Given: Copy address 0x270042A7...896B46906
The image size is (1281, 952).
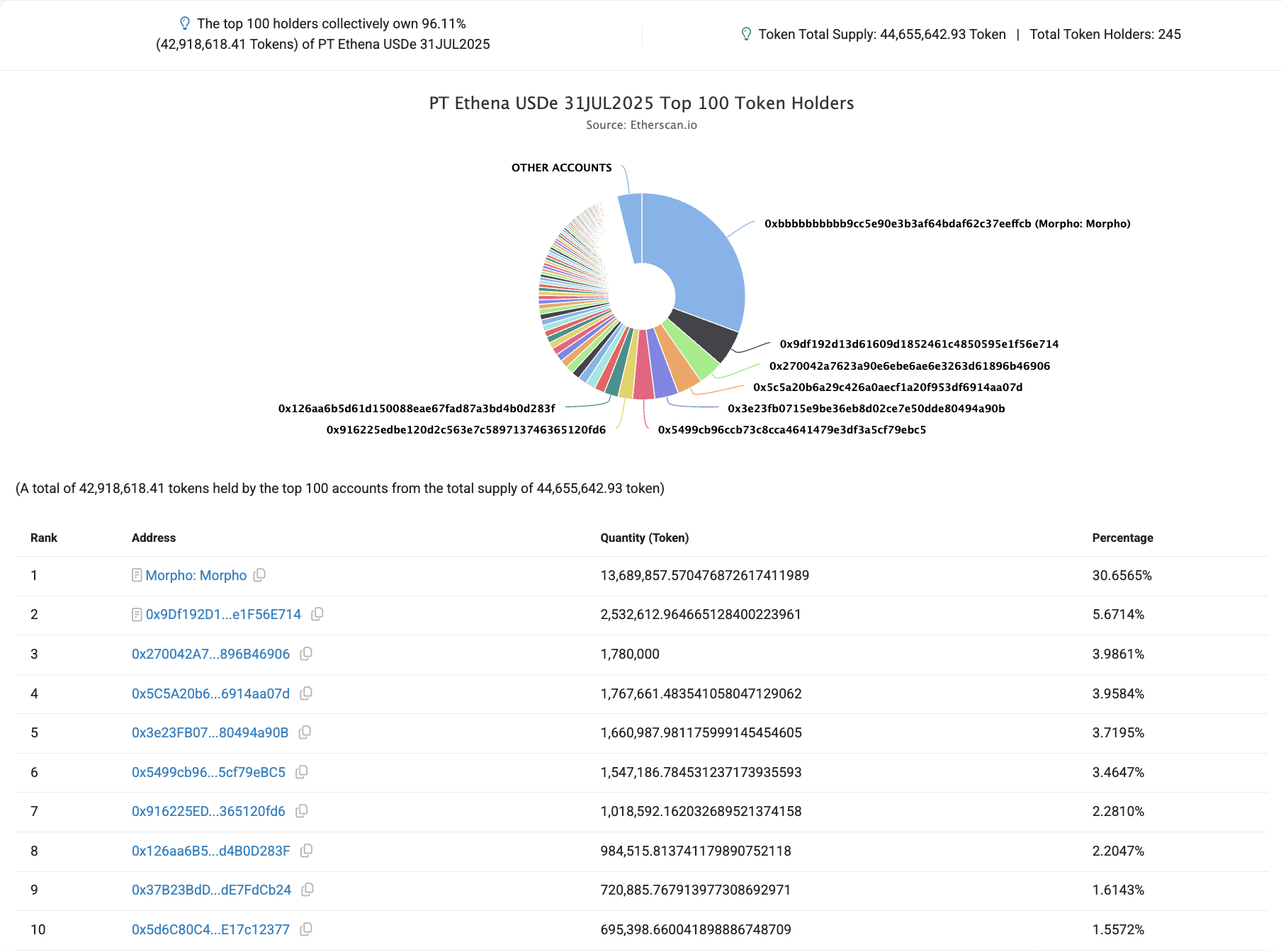Looking at the screenshot, I should pyautogui.click(x=306, y=654).
